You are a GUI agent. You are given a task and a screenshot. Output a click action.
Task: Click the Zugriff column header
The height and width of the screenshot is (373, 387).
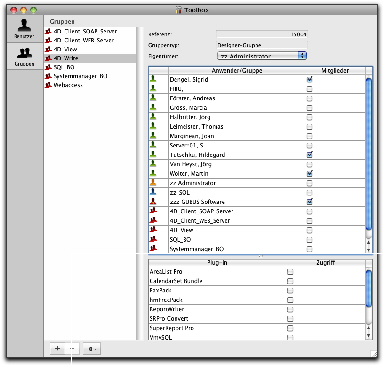click(x=325, y=263)
